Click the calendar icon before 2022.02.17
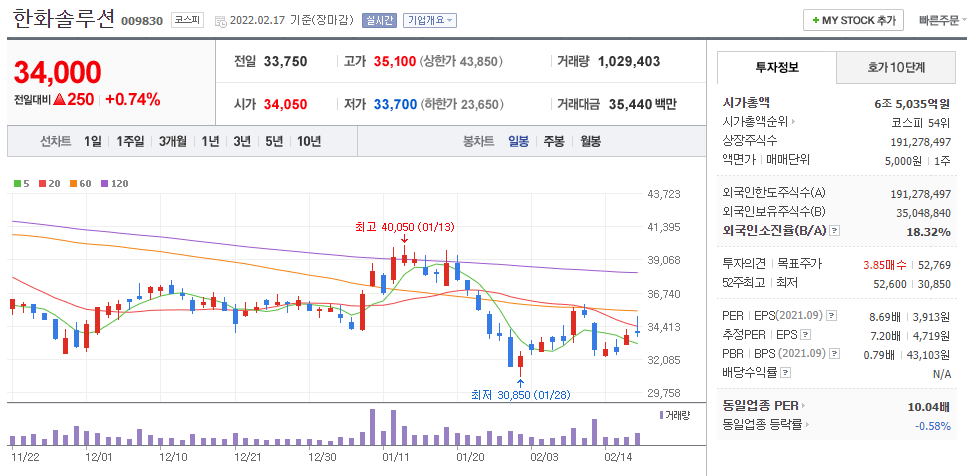Image resolution: width=975 pixels, height=476 pixels. 220,21
